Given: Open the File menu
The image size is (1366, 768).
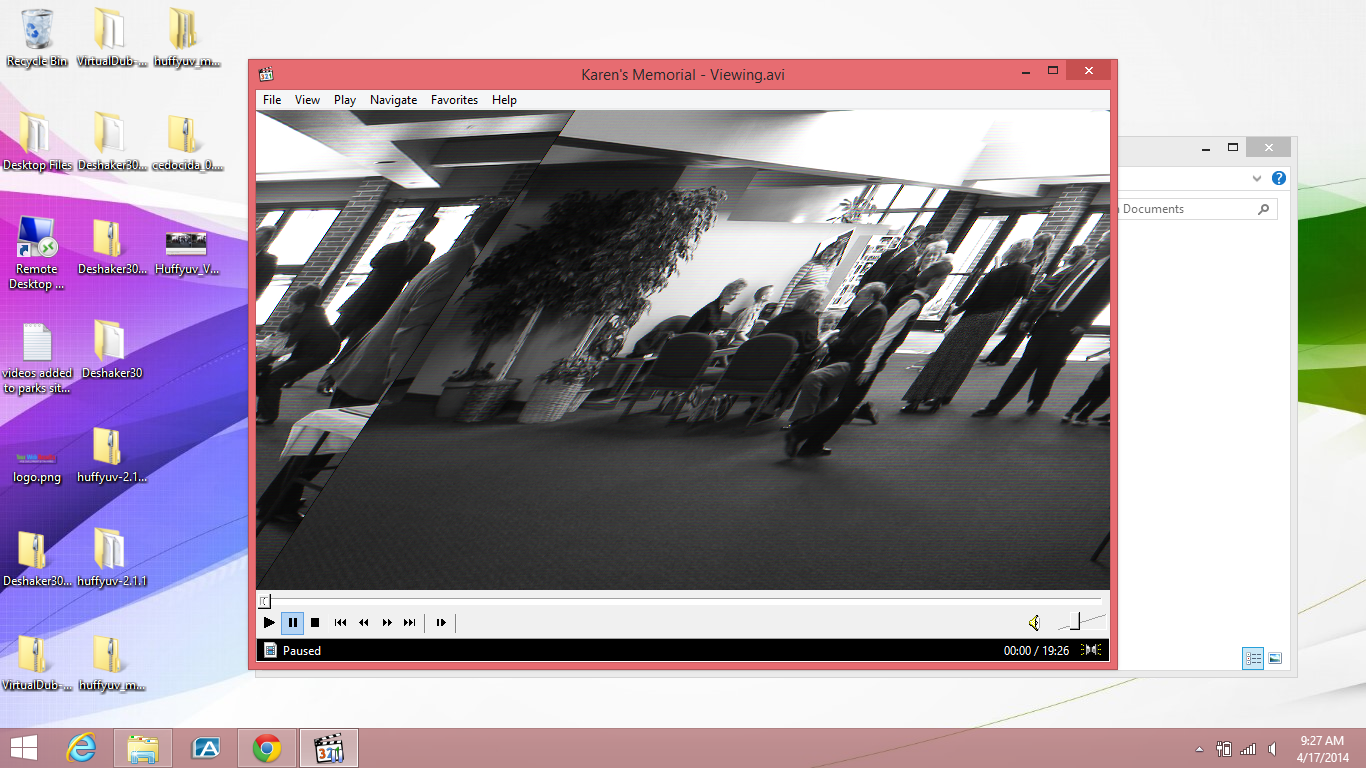Looking at the screenshot, I should pyautogui.click(x=272, y=100).
